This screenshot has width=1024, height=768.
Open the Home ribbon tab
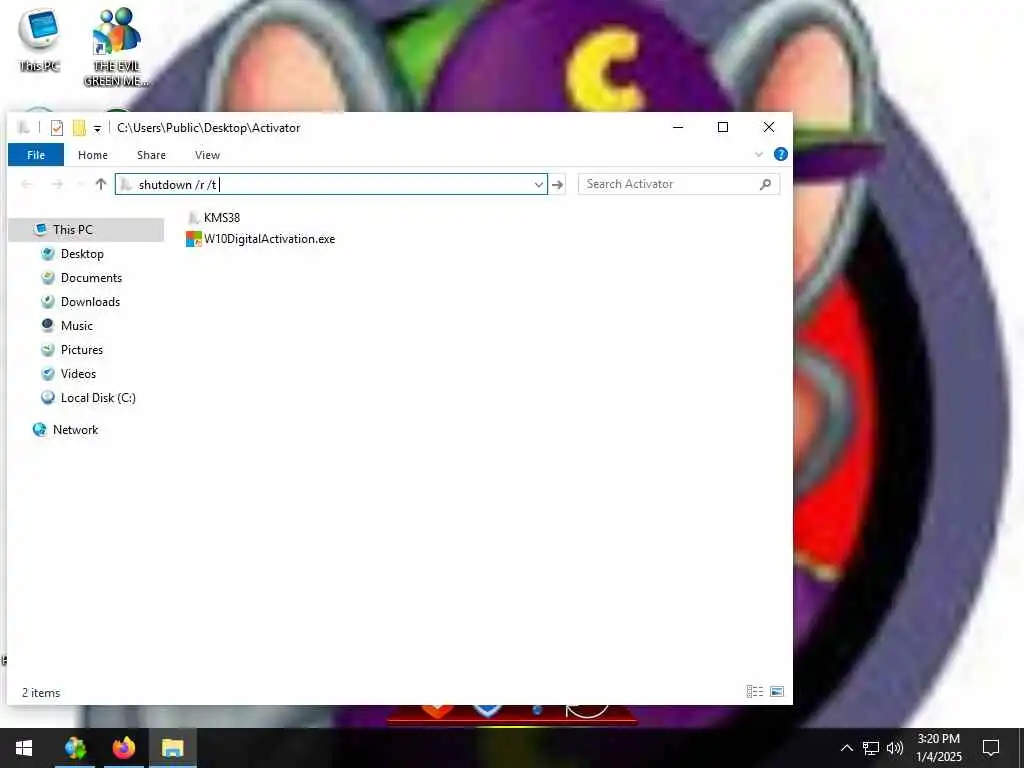(x=93, y=155)
